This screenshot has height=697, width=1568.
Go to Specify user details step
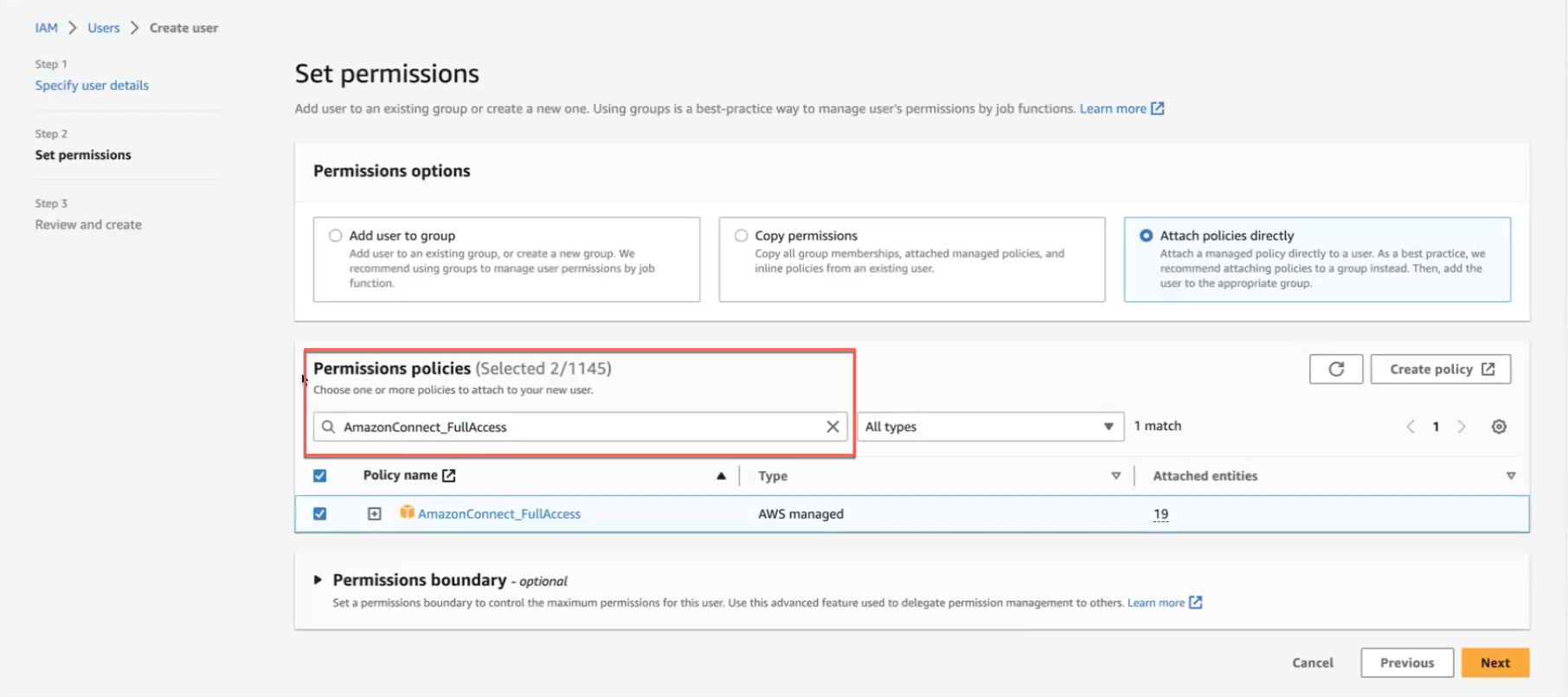[92, 85]
